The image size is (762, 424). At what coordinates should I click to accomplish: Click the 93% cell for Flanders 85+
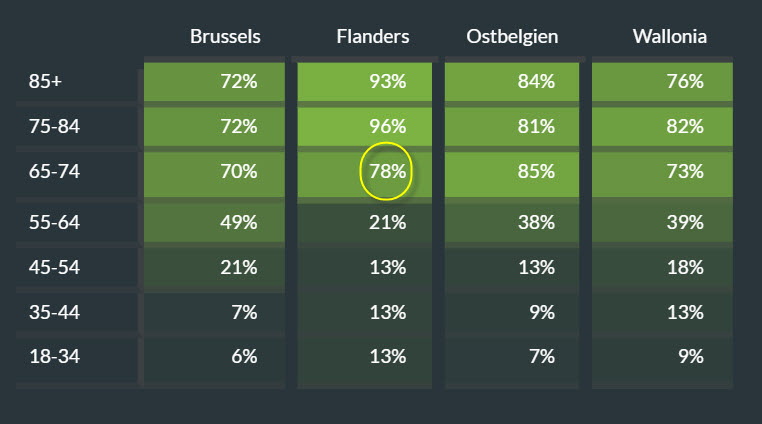(x=386, y=82)
